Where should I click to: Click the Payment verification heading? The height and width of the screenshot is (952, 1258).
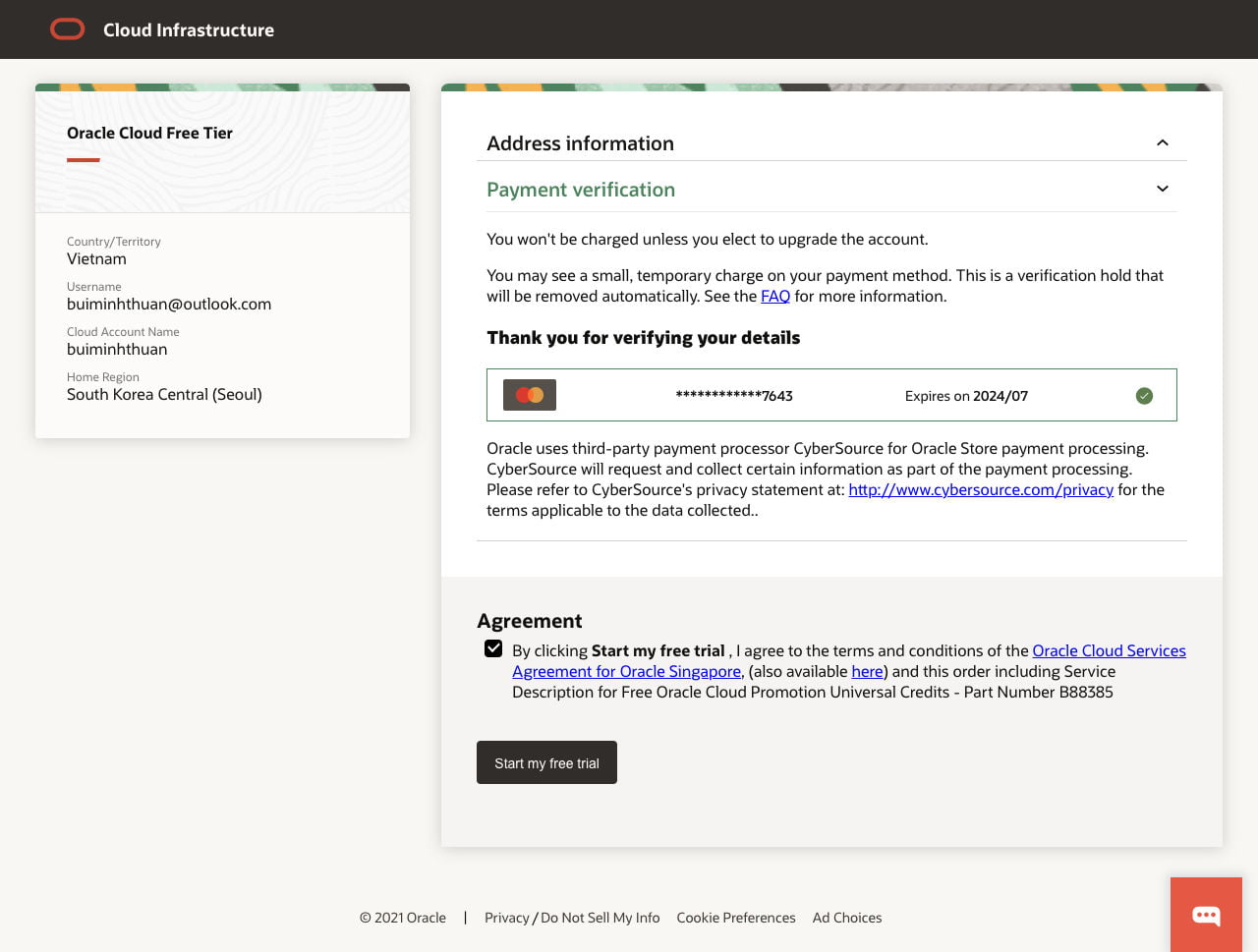coord(581,190)
